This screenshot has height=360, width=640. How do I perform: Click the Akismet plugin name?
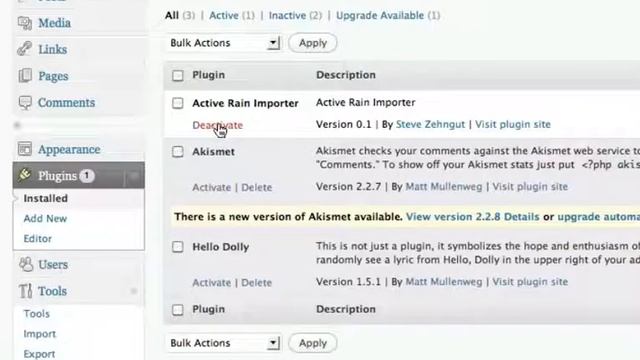click(x=213, y=152)
